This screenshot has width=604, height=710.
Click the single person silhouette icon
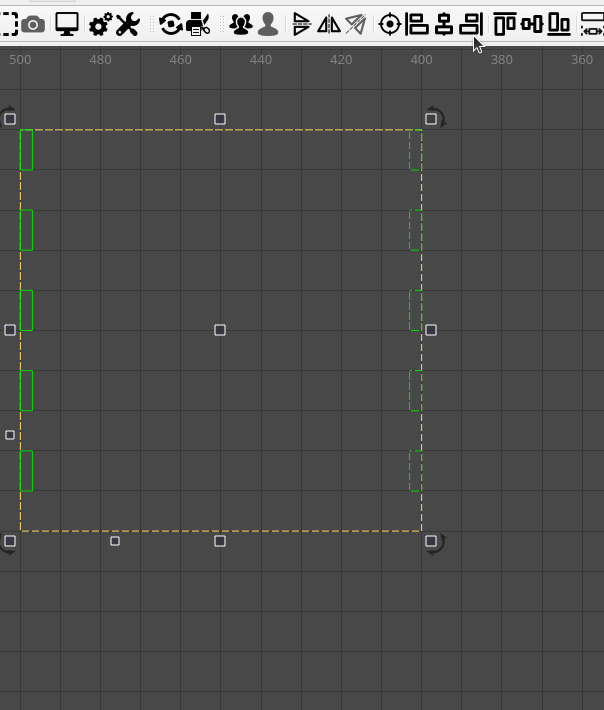[x=268, y=24]
